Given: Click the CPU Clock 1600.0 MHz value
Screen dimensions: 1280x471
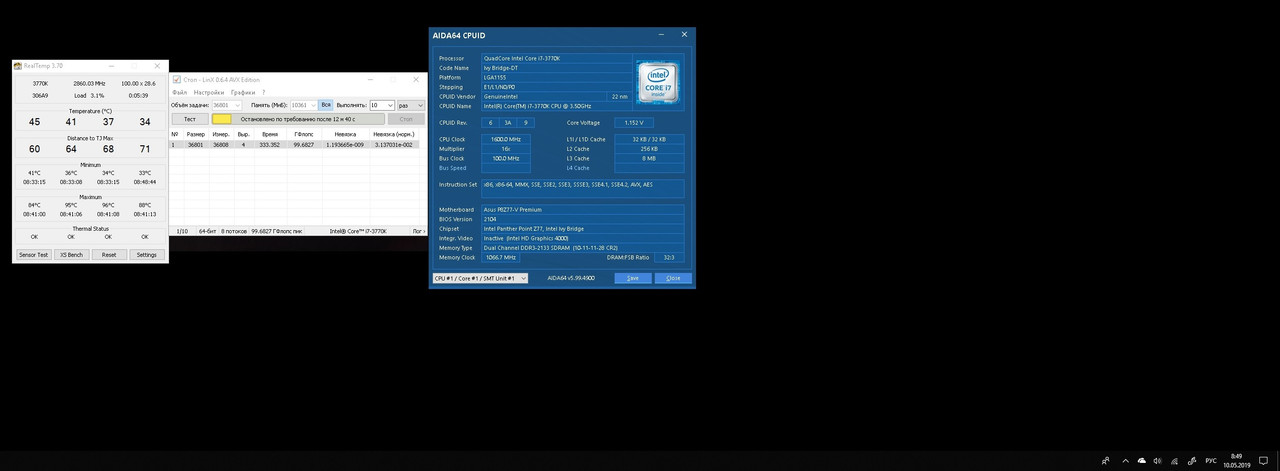Looking at the screenshot, I should (508, 139).
